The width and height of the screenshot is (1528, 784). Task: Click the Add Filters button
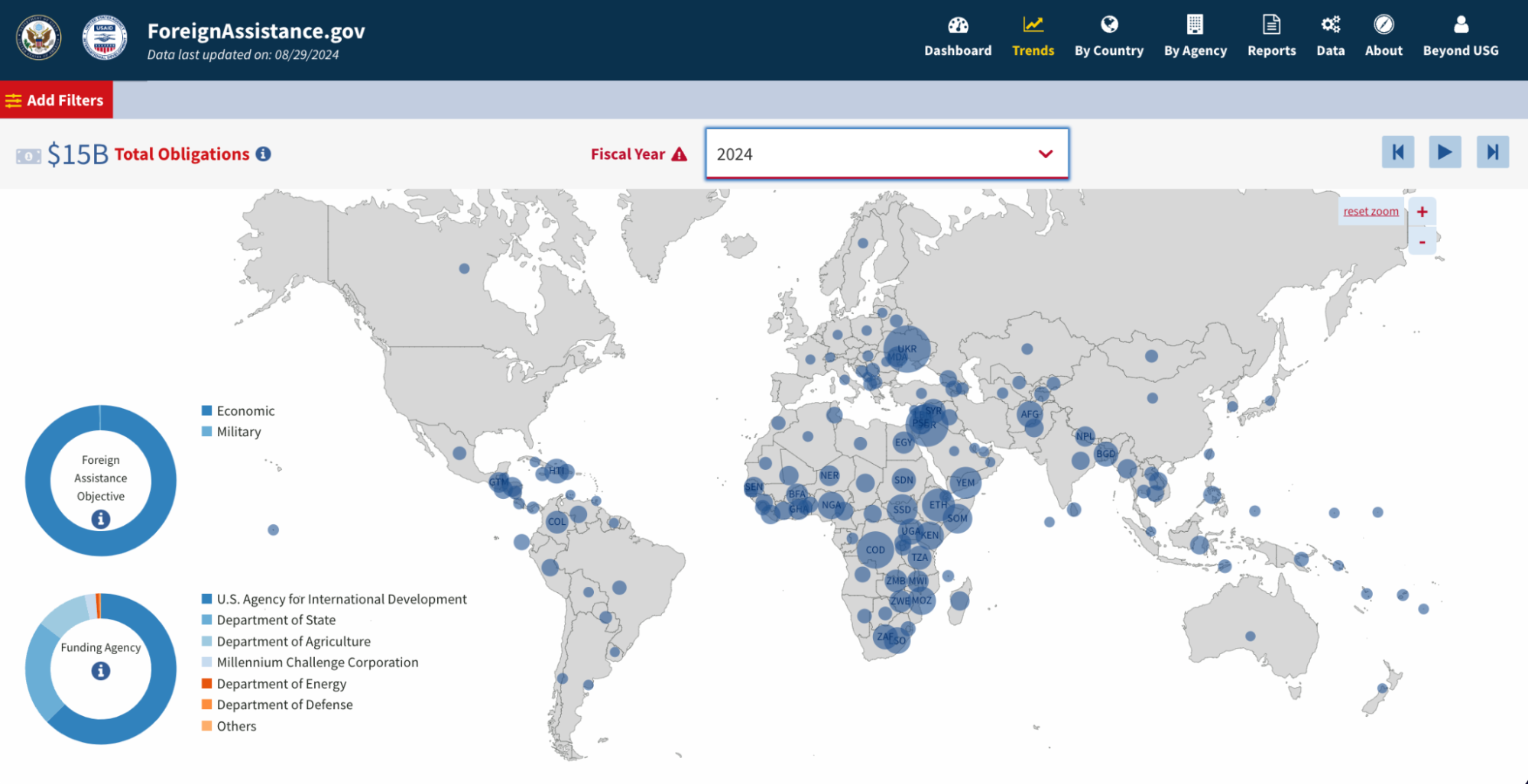57,100
